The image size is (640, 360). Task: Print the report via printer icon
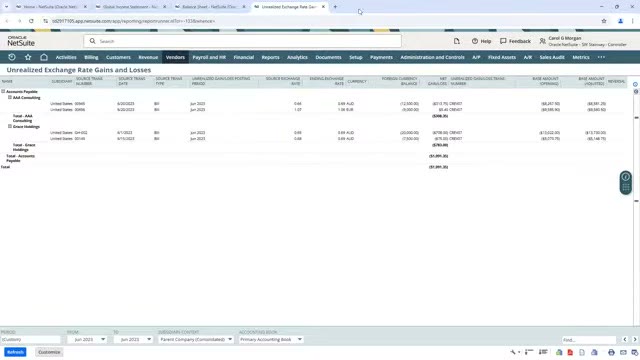click(x=611, y=352)
